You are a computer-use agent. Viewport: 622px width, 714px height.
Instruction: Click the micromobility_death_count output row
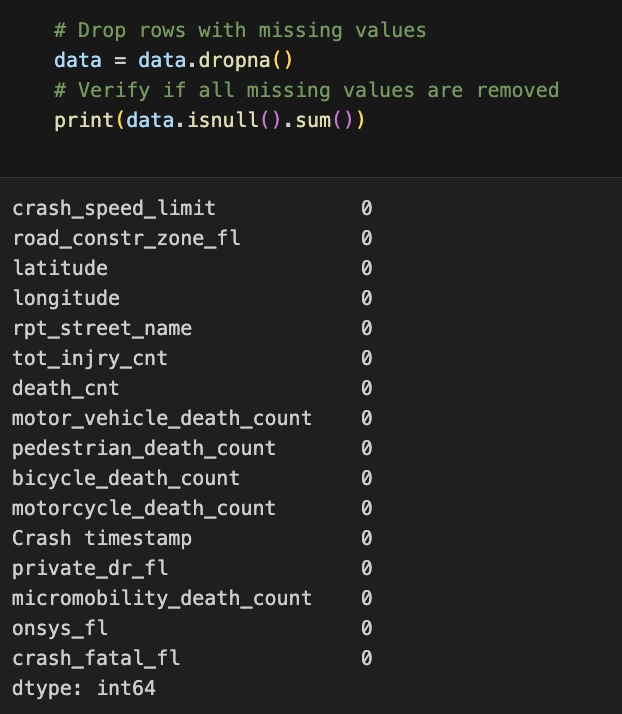click(x=193, y=598)
